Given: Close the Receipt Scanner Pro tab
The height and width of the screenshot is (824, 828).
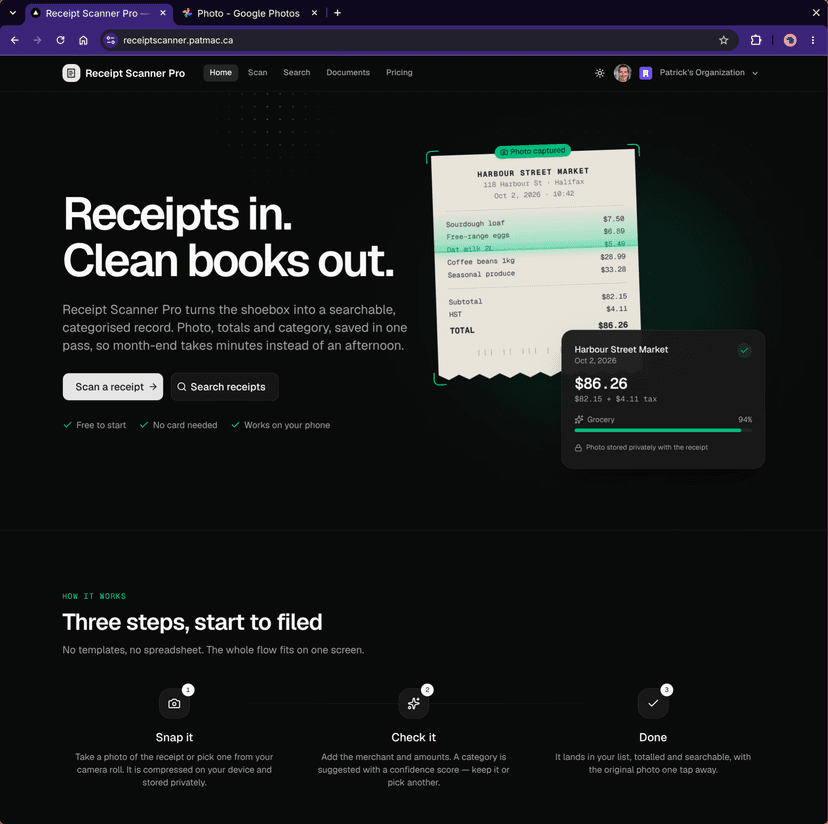Looking at the screenshot, I should [x=163, y=13].
